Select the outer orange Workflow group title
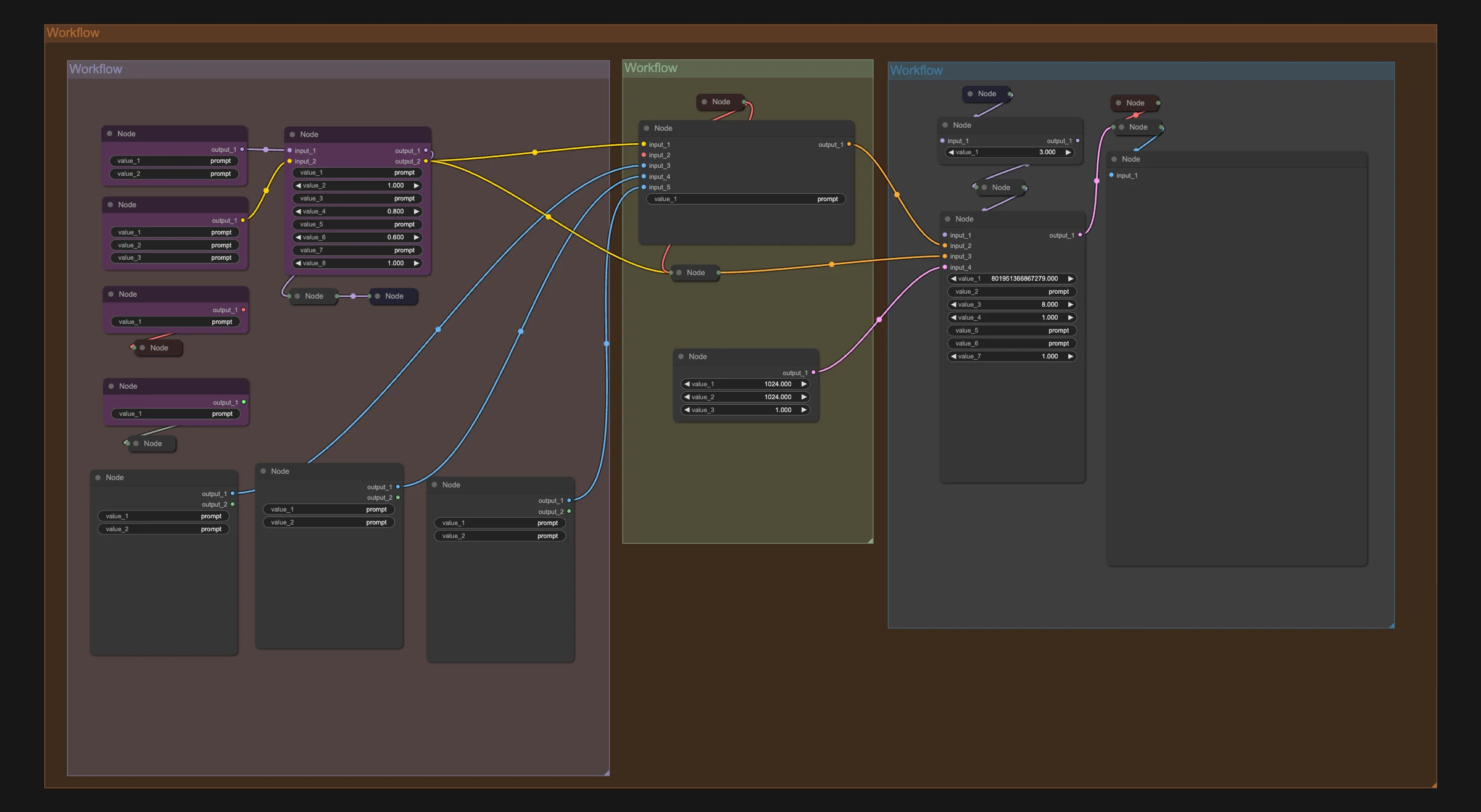This screenshot has width=1481, height=812. [73, 33]
